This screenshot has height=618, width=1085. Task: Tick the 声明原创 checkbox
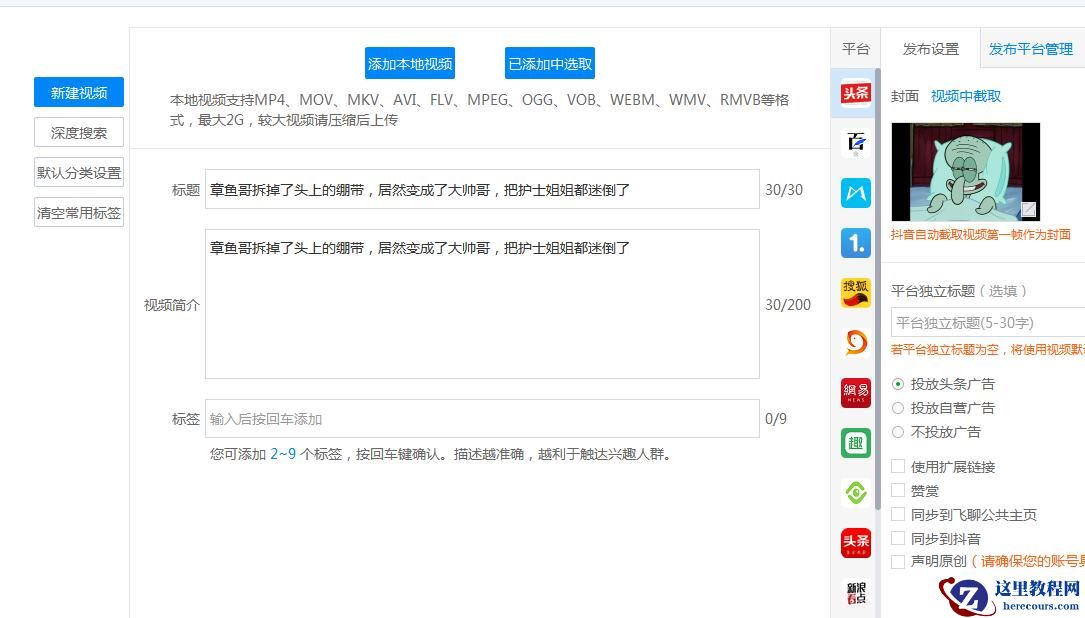898,561
